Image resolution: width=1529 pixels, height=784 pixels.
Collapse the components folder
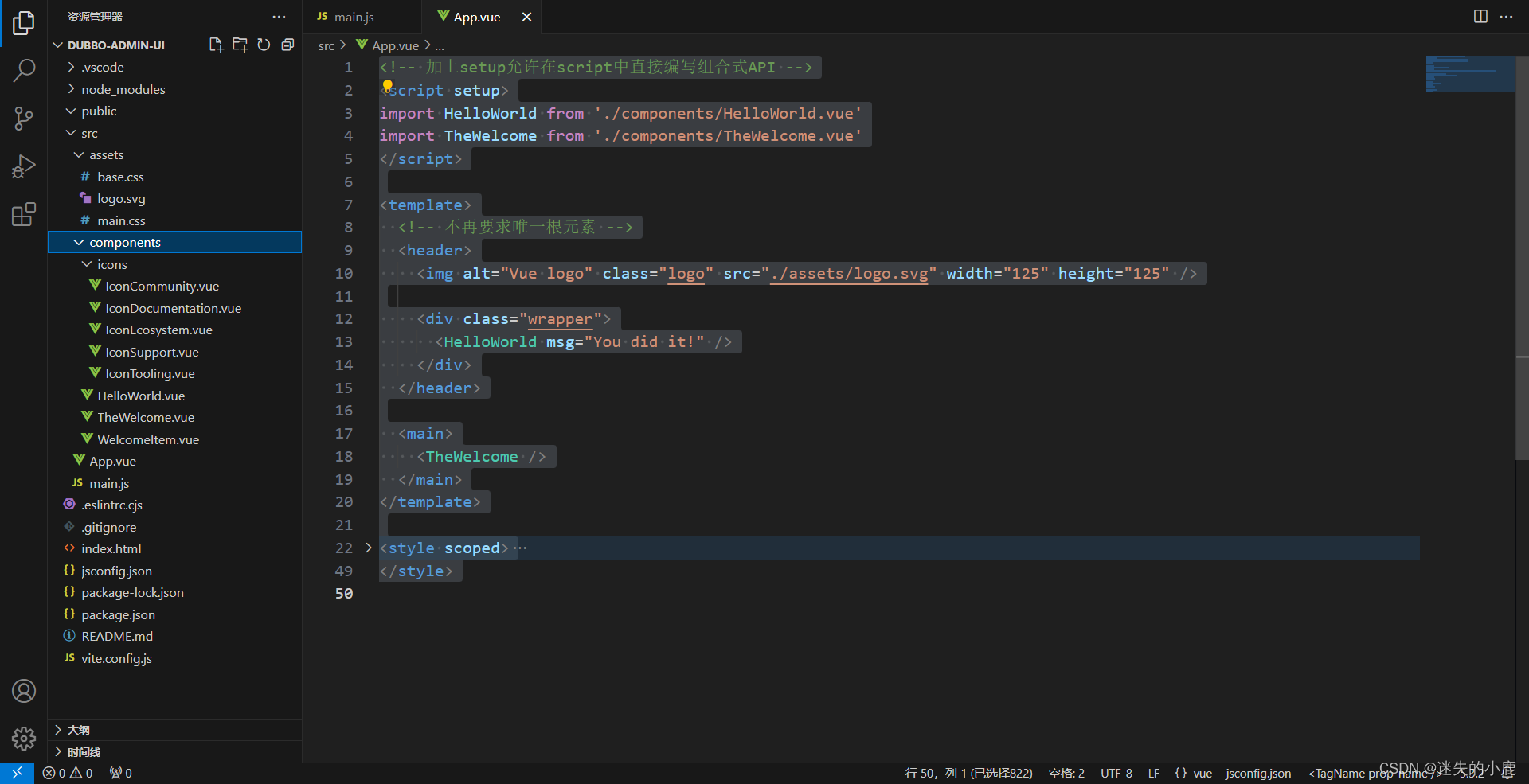(174, 242)
